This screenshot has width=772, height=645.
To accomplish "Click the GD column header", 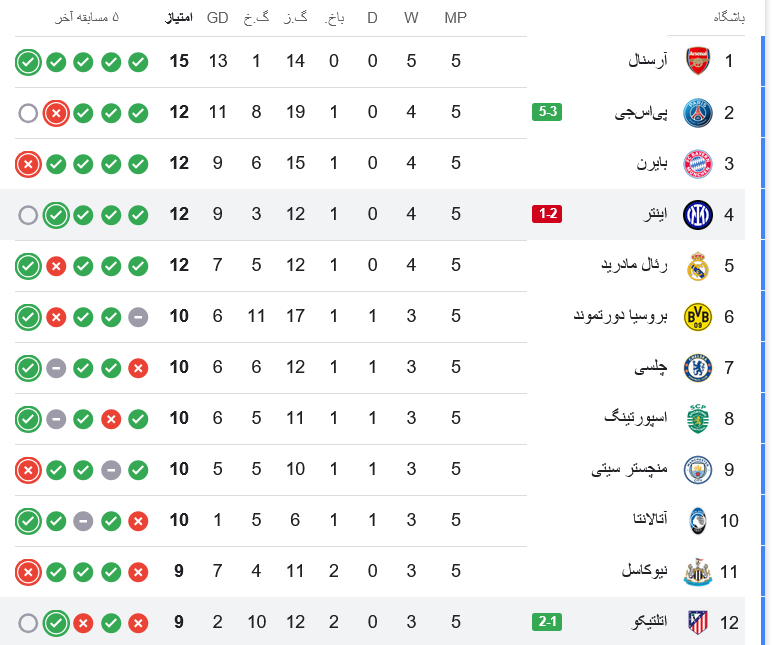I will point(217,18).
